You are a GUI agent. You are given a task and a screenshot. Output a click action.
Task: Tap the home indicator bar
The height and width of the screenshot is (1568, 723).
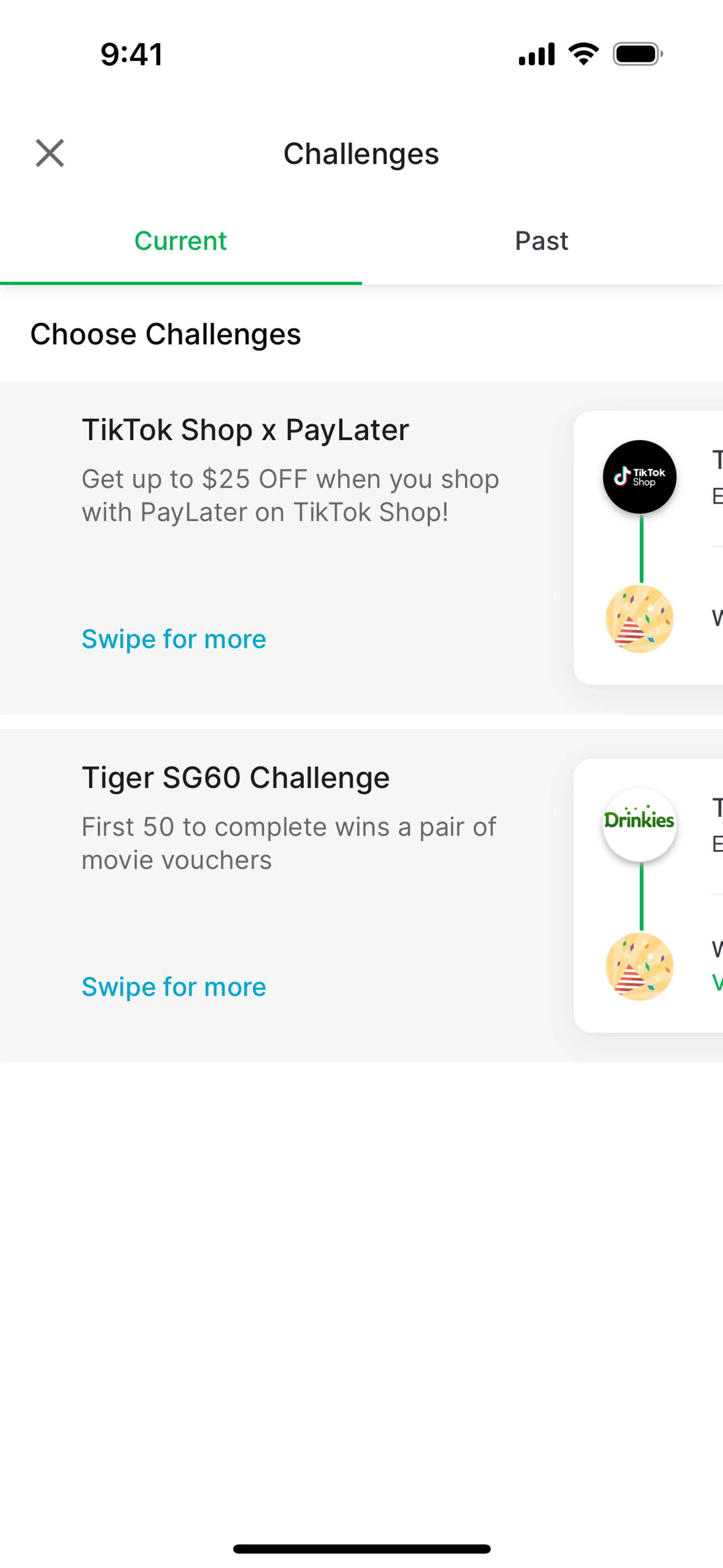coord(361,1548)
